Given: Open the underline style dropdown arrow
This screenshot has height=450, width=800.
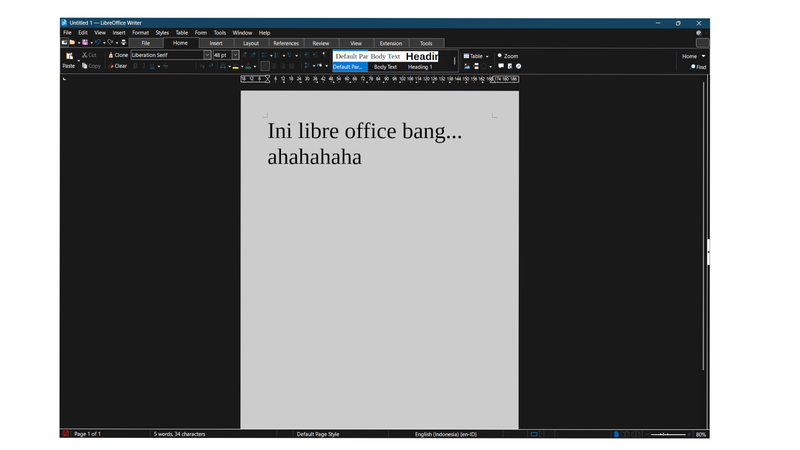Looking at the screenshot, I should (x=159, y=66).
